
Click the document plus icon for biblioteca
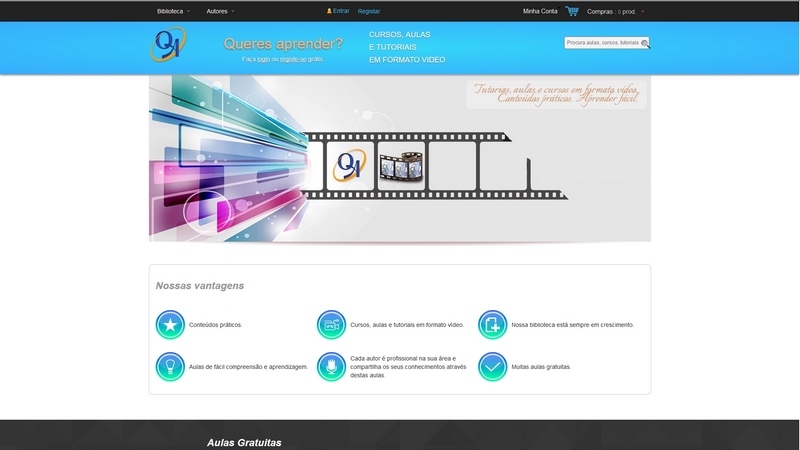coord(492,324)
